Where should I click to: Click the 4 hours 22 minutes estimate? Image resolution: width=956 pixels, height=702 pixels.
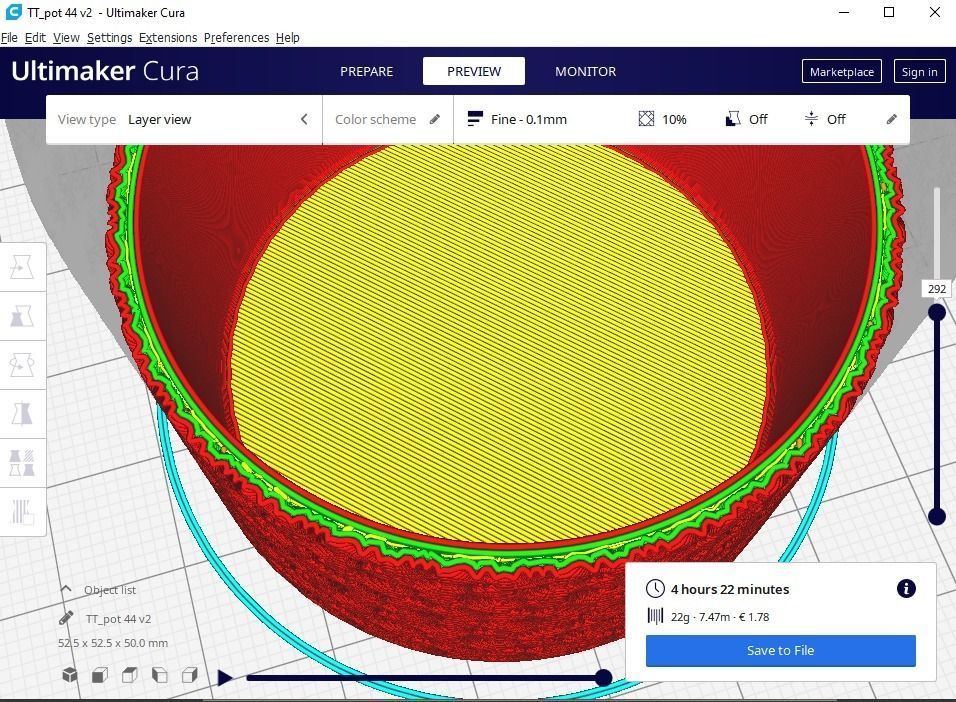pyautogui.click(x=730, y=589)
